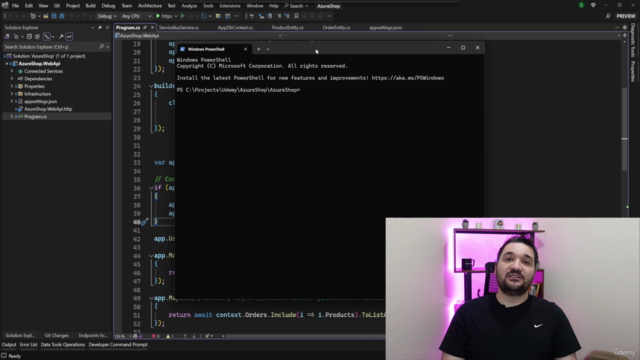Click the comment out lines toolbar icon

click(279, 16)
